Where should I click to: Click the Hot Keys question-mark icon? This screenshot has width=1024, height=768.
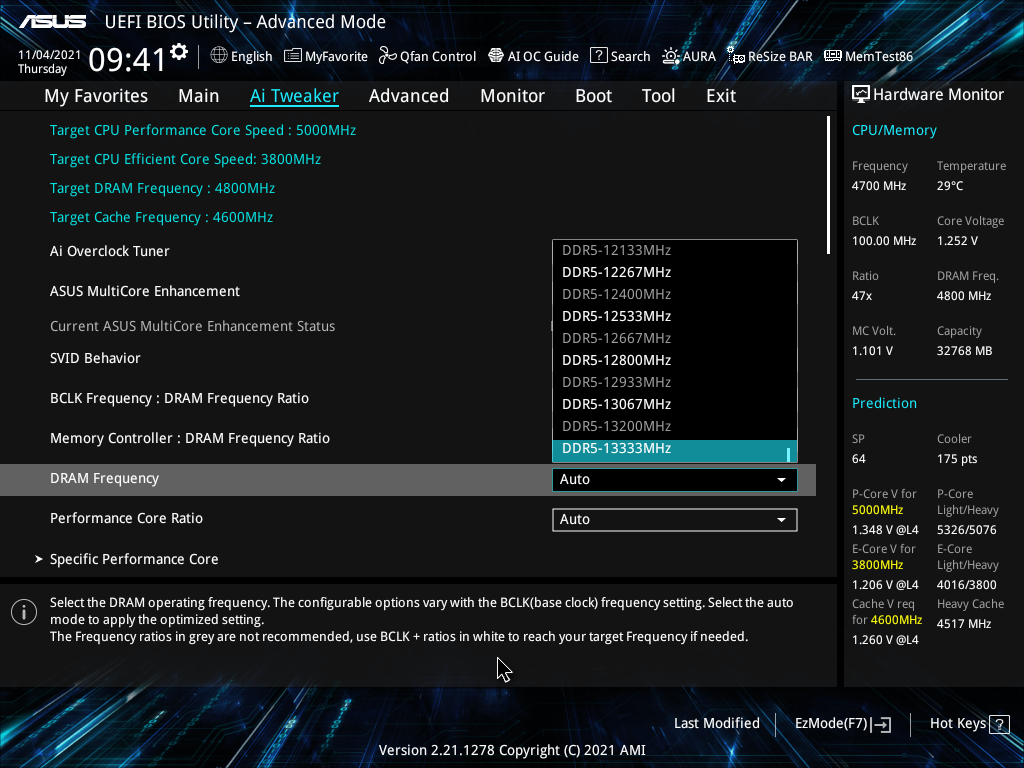pos(999,724)
